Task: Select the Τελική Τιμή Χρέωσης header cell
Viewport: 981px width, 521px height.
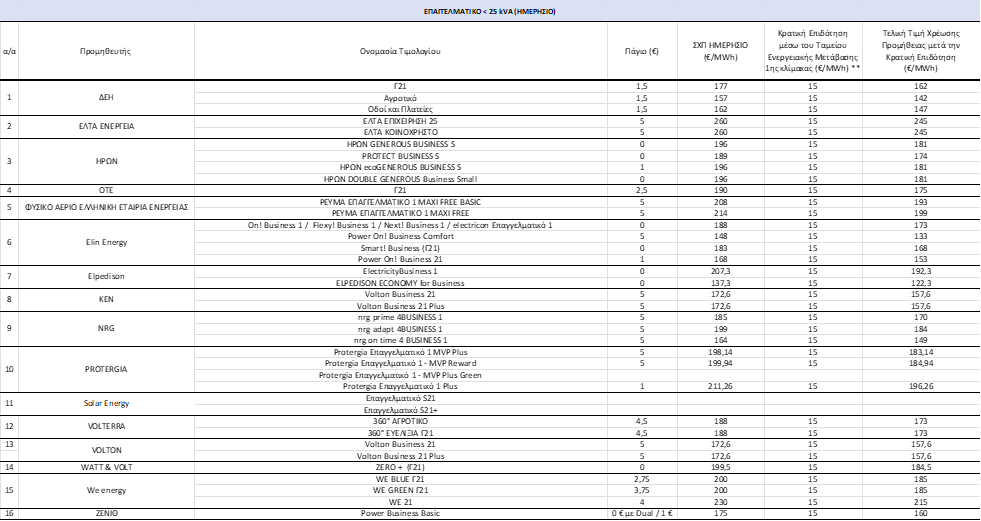Action: tap(920, 51)
